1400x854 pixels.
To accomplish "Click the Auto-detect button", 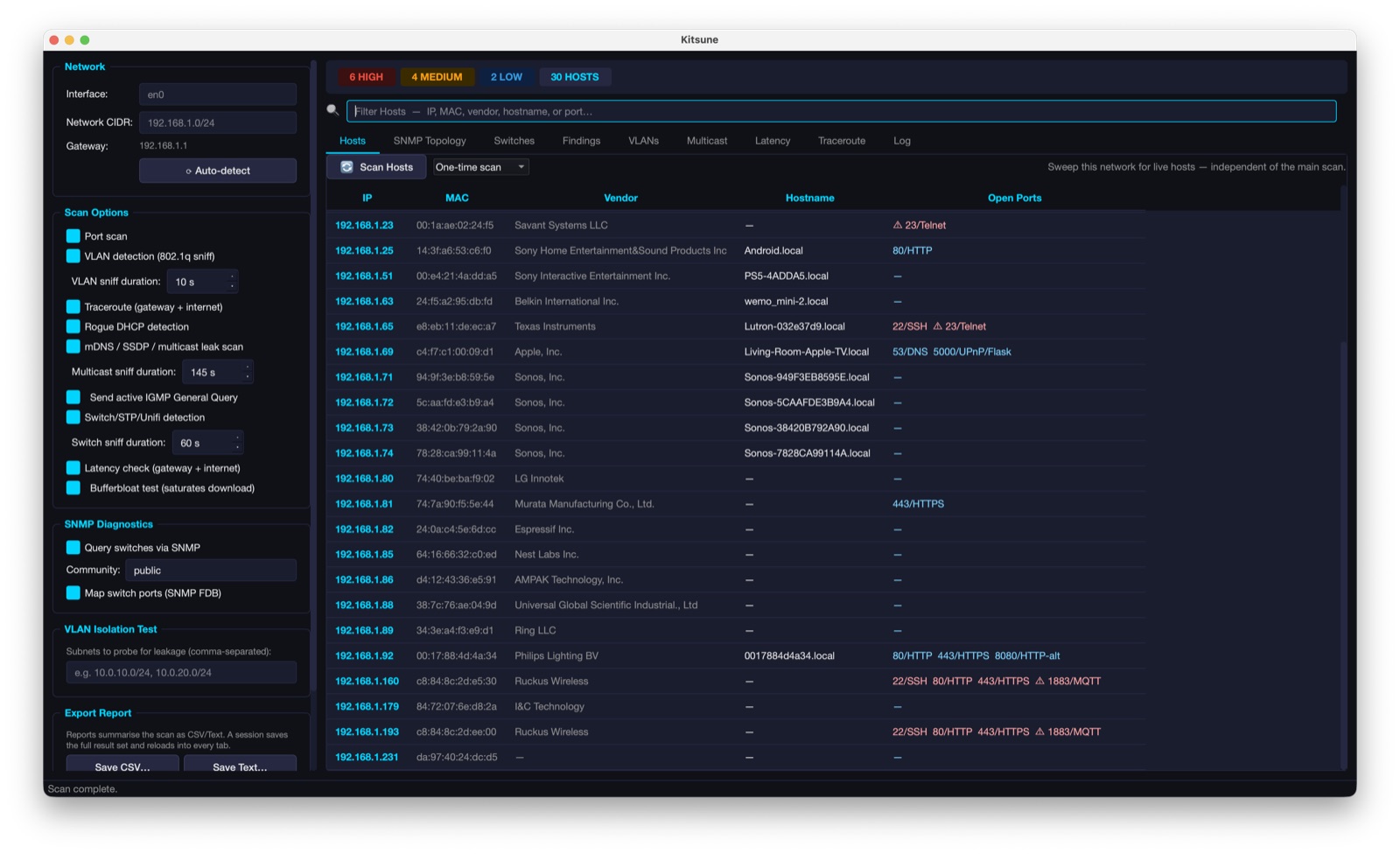I will pyautogui.click(x=218, y=171).
